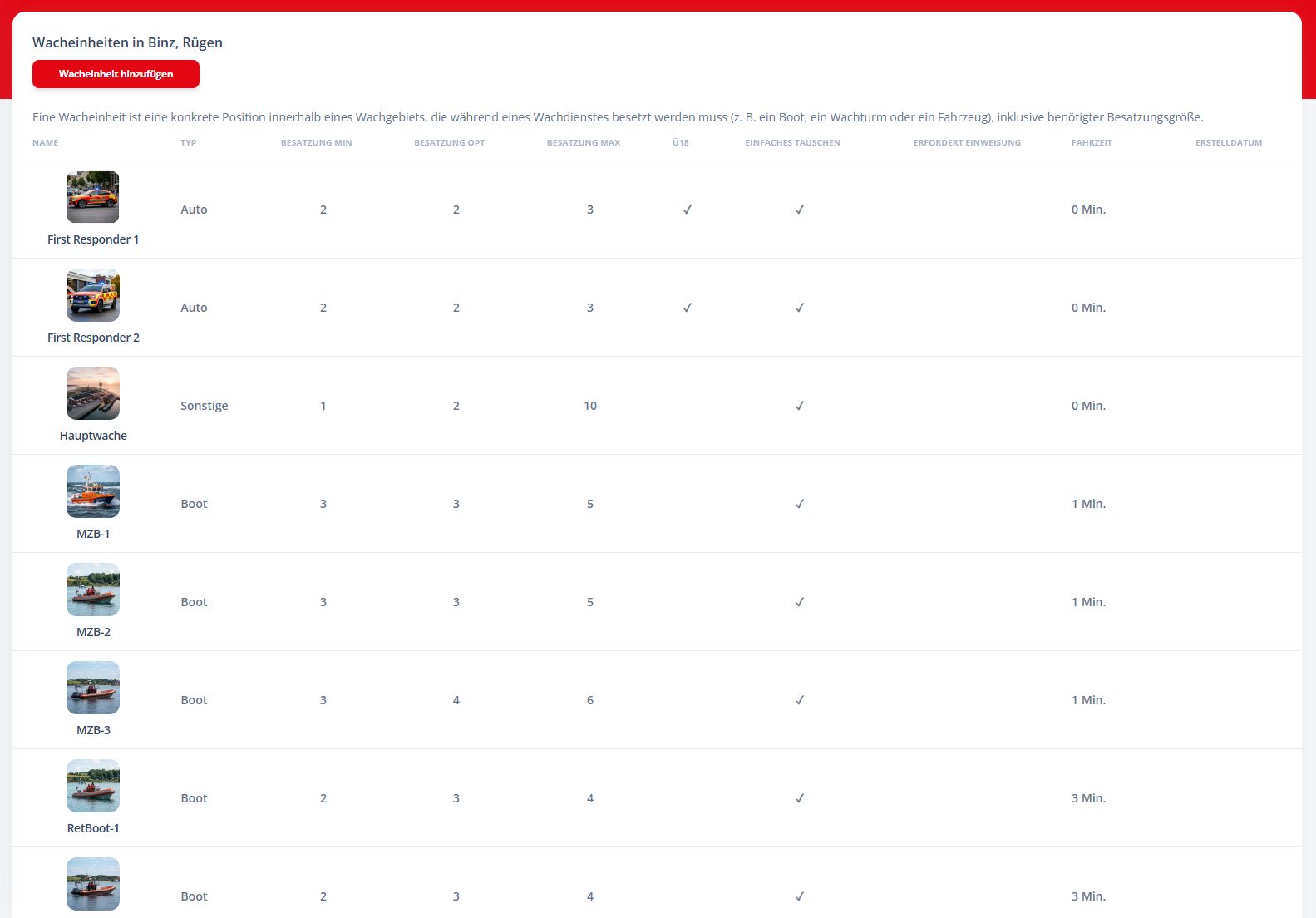
Task: Open the RetBoot-1 name link
Action: pos(93,828)
